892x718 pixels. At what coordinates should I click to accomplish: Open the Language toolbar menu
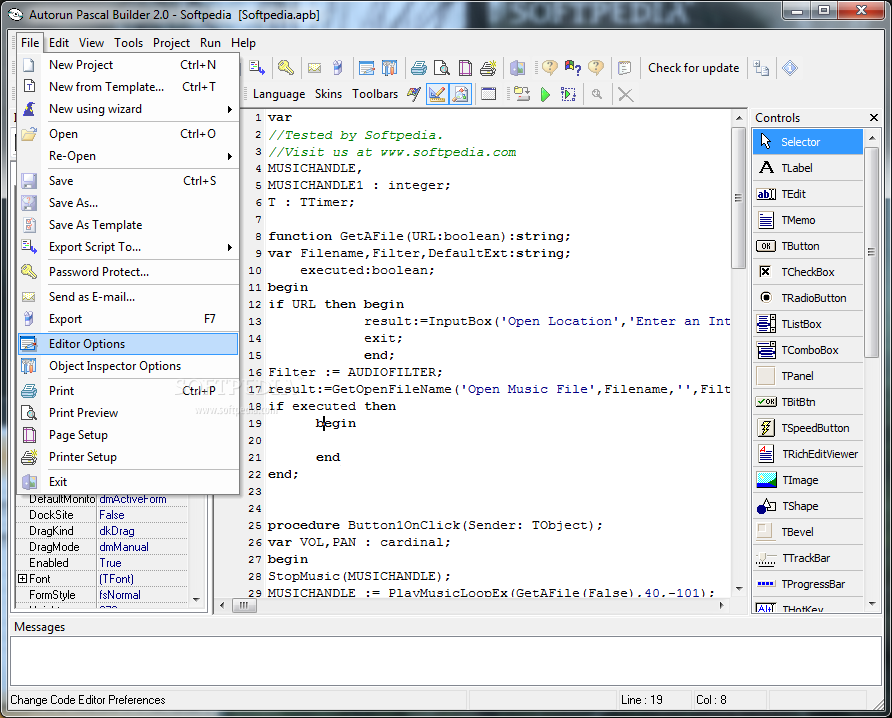tap(279, 94)
